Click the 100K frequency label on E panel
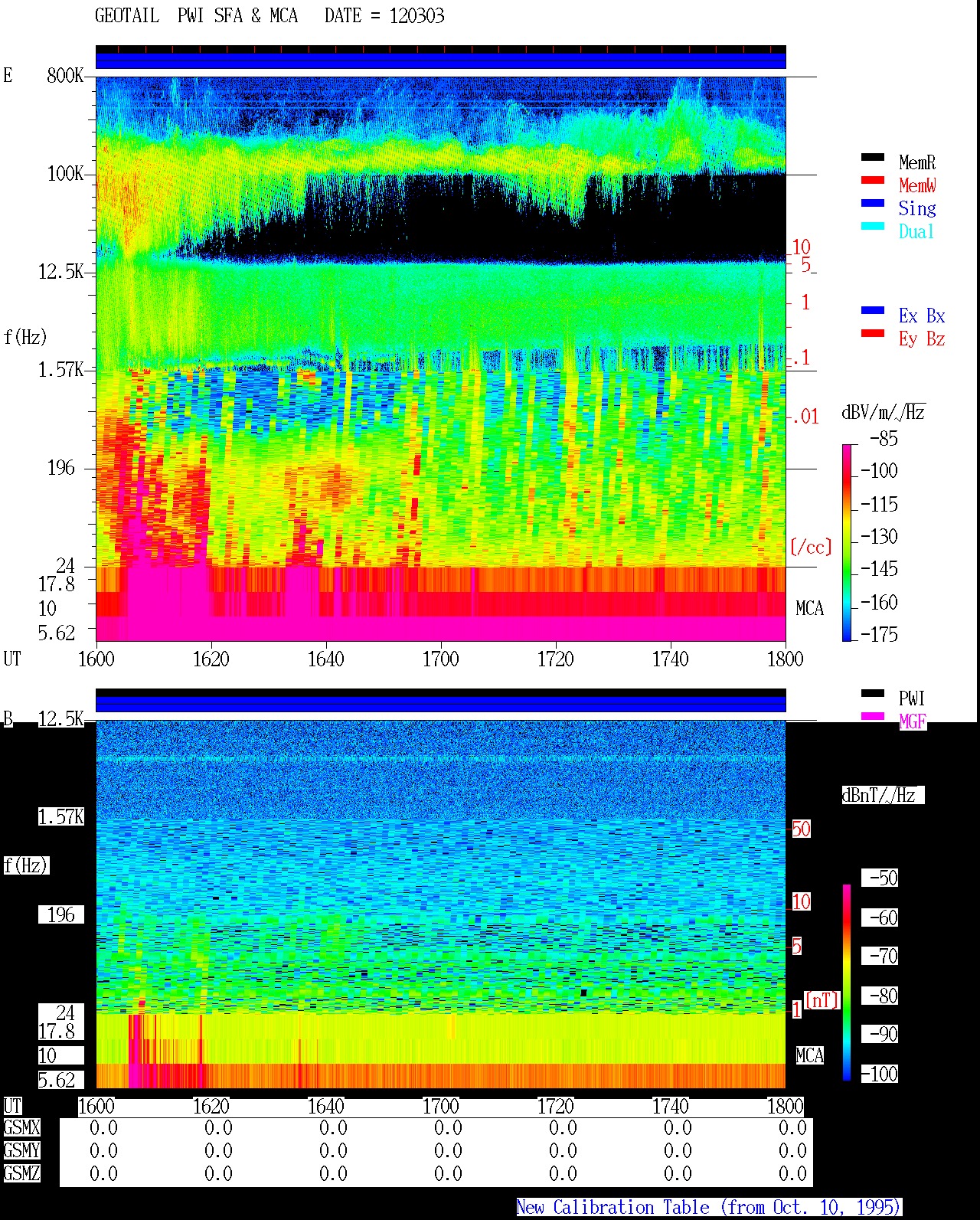Image resolution: width=980 pixels, height=1220 pixels. (65, 173)
